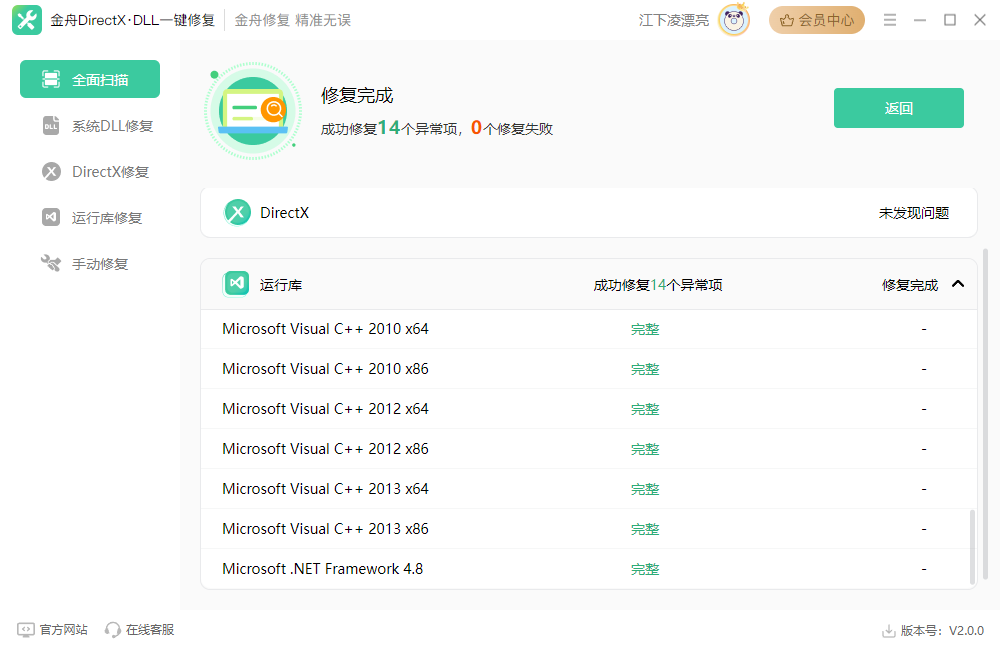Click the 官方网站 website icon
Screen dimensions: 1000x650
click(x=24, y=630)
